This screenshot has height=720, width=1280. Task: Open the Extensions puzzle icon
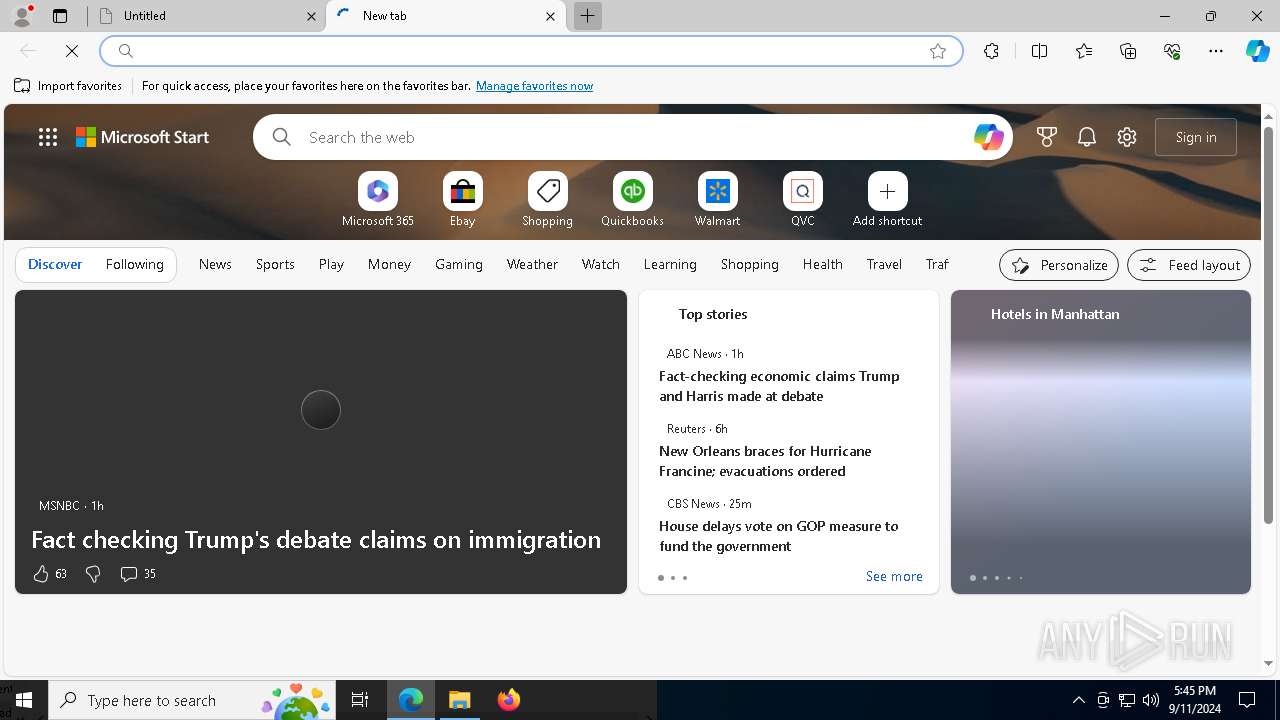point(991,51)
